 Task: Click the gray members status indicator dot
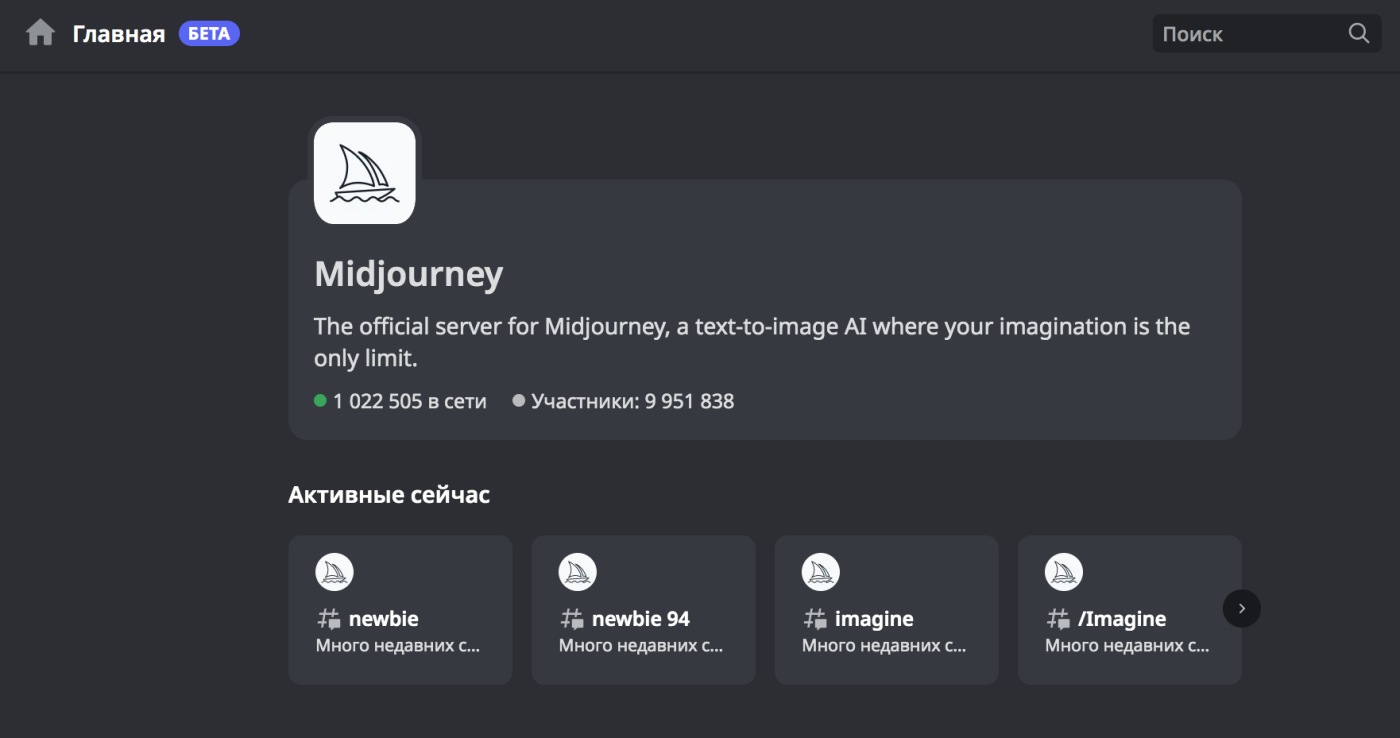pos(518,401)
